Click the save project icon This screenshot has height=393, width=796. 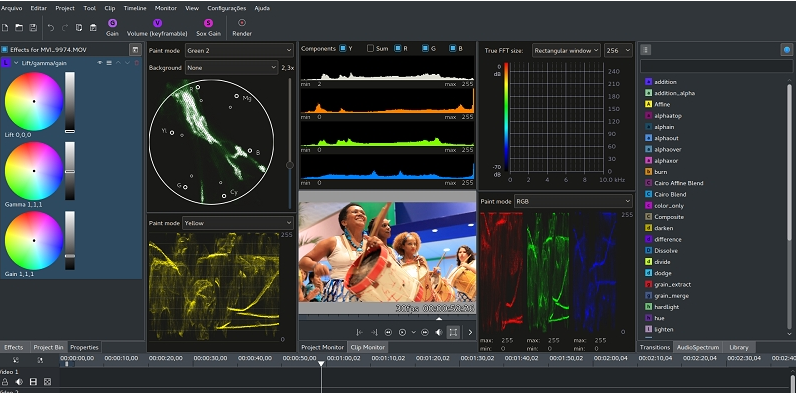click(33, 27)
